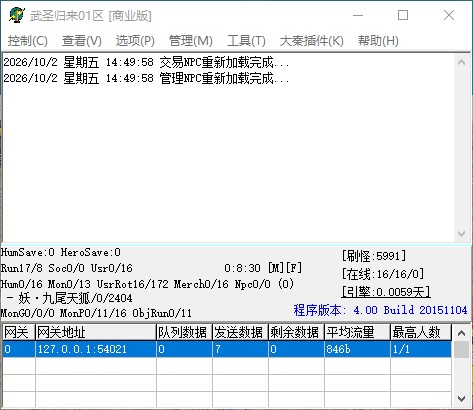Screen dimensions: 473x410
Task: Click the Hum0/16 Mon0/13 UsrRot16/172 line
Action: pos(147,284)
